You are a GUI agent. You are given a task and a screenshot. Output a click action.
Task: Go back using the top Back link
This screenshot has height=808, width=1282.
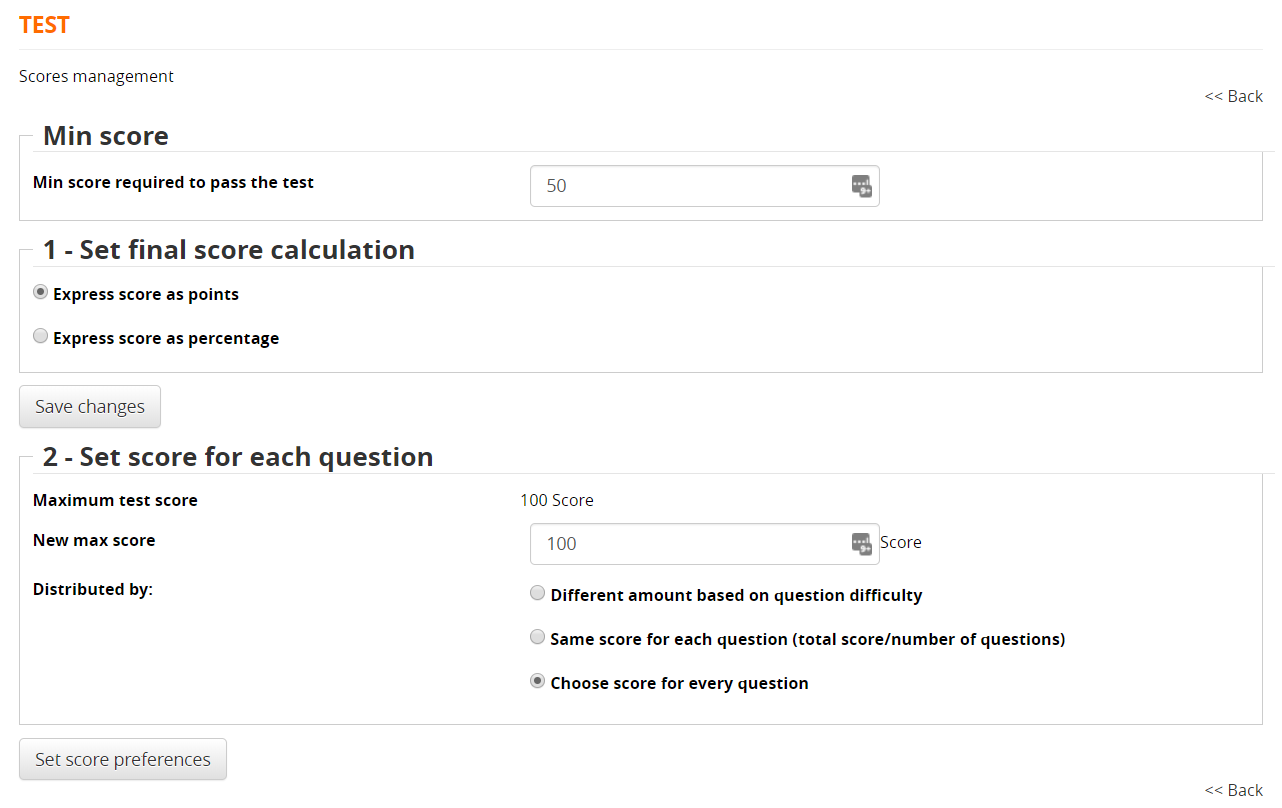click(1233, 96)
